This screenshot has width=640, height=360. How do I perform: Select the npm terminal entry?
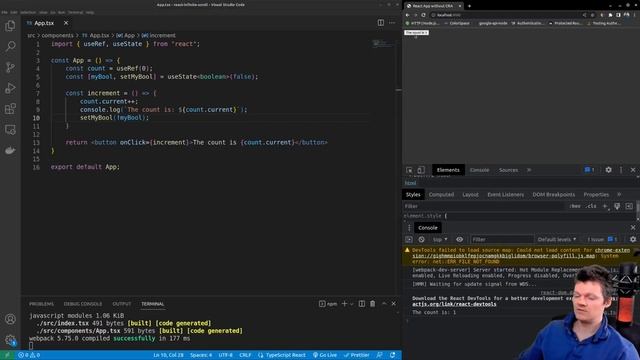[x=328, y=304]
